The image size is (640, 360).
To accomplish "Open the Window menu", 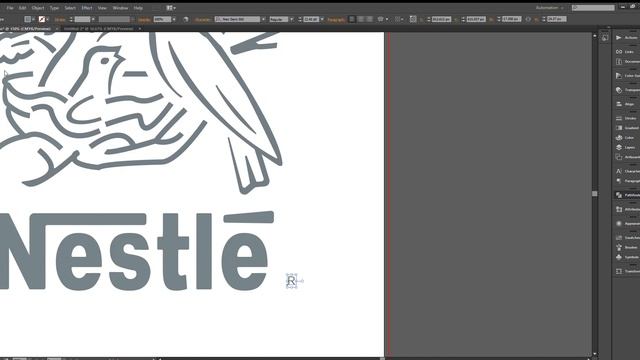I will (x=120, y=8).
